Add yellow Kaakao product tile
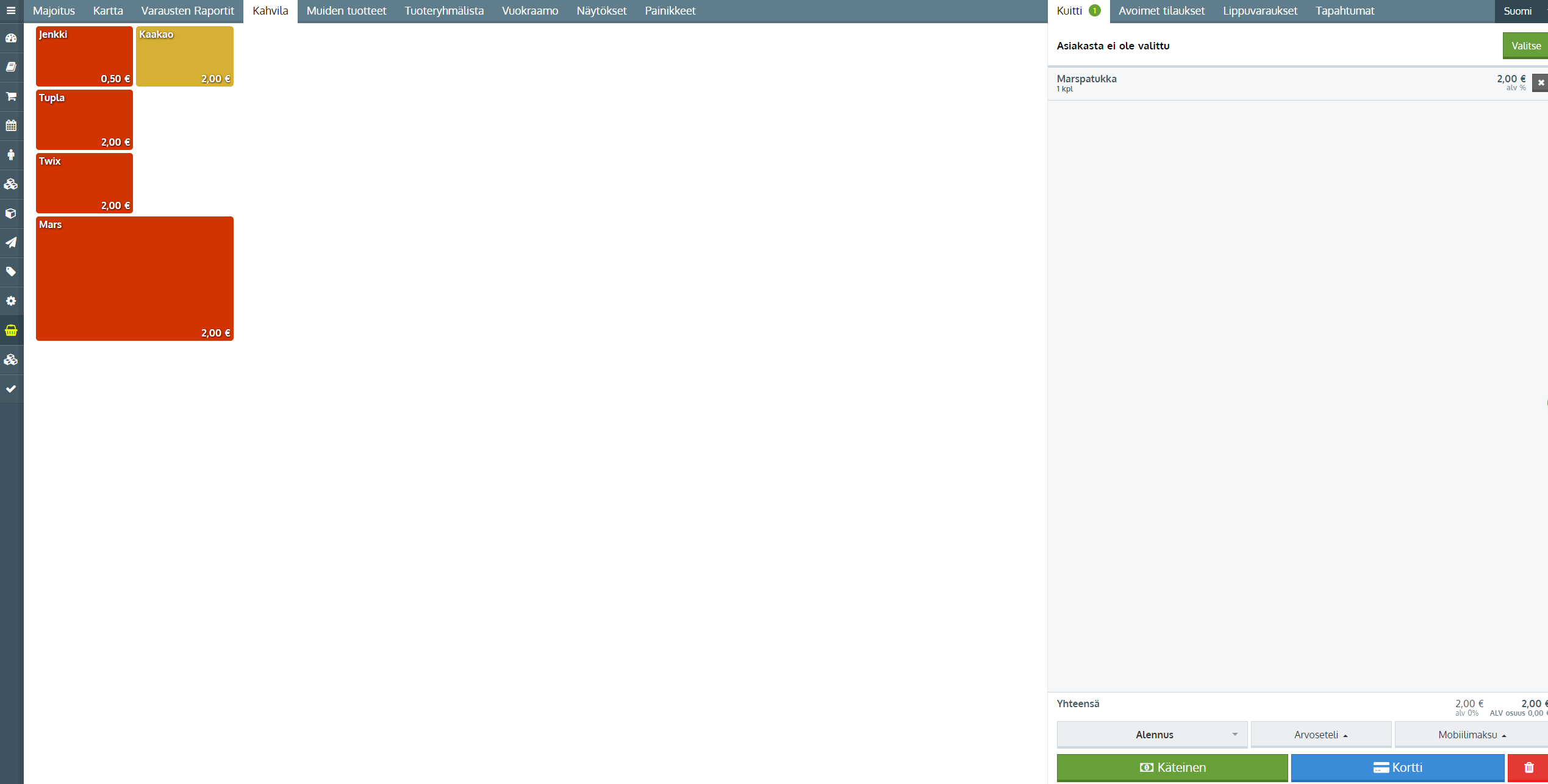Image resolution: width=1548 pixels, height=784 pixels. [184, 56]
